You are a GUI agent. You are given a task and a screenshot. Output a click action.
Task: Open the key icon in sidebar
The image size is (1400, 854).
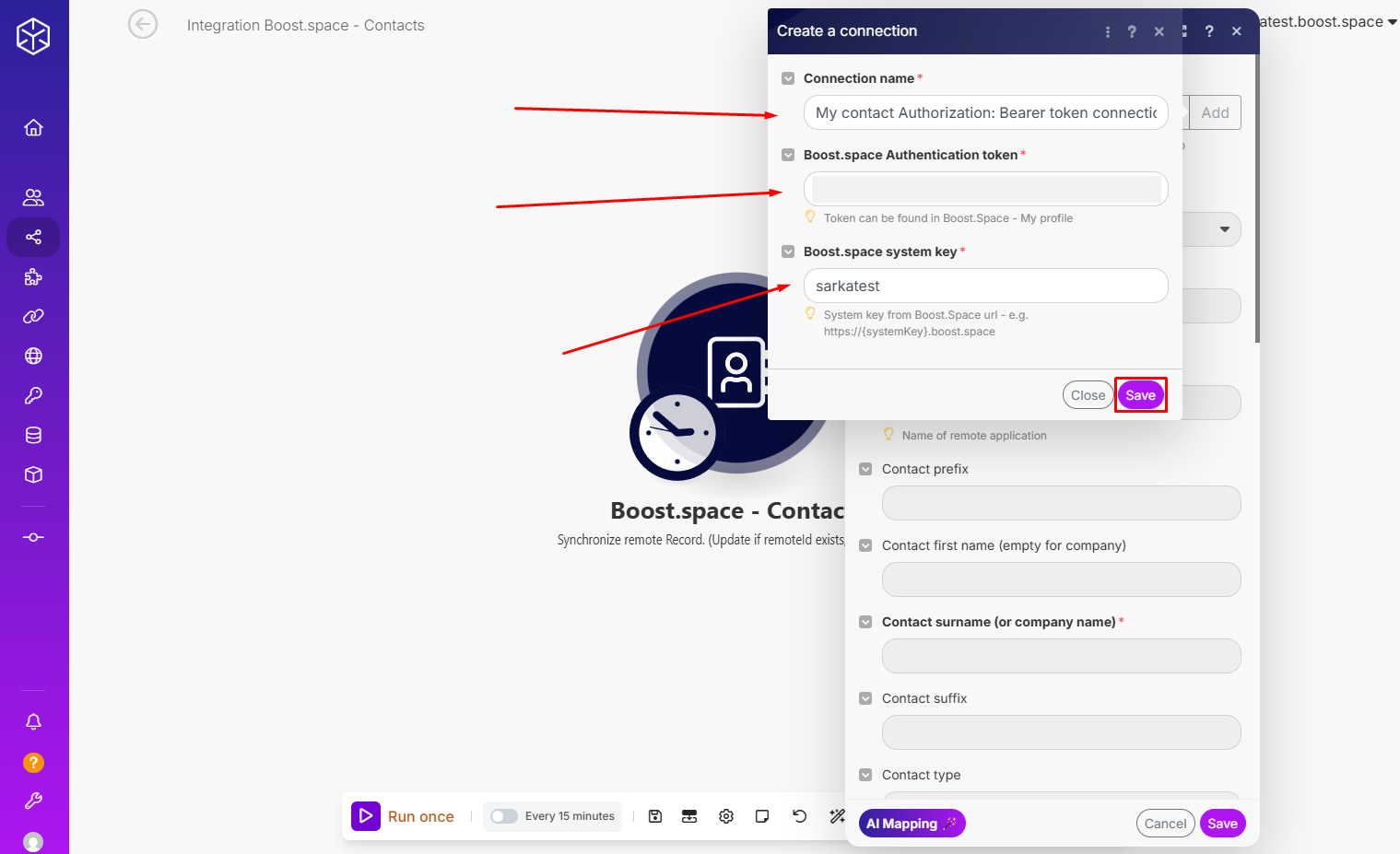pyautogui.click(x=33, y=395)
